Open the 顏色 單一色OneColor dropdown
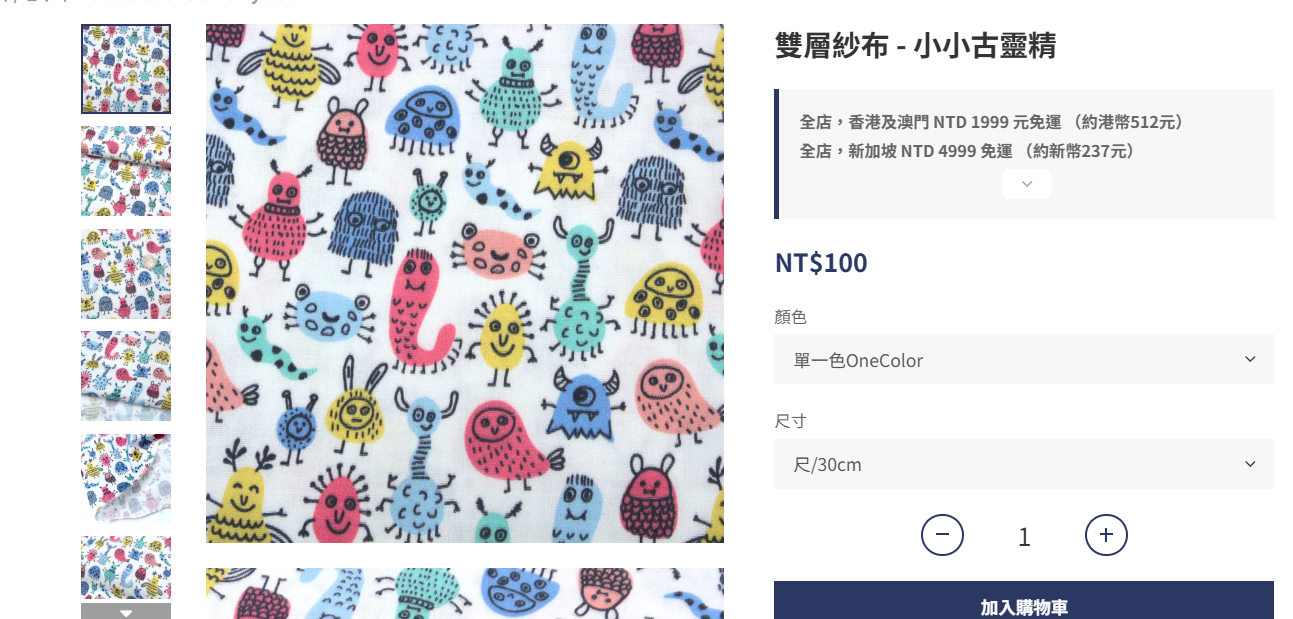Viewport: 1293px width, 619px height. (1023, 359)
